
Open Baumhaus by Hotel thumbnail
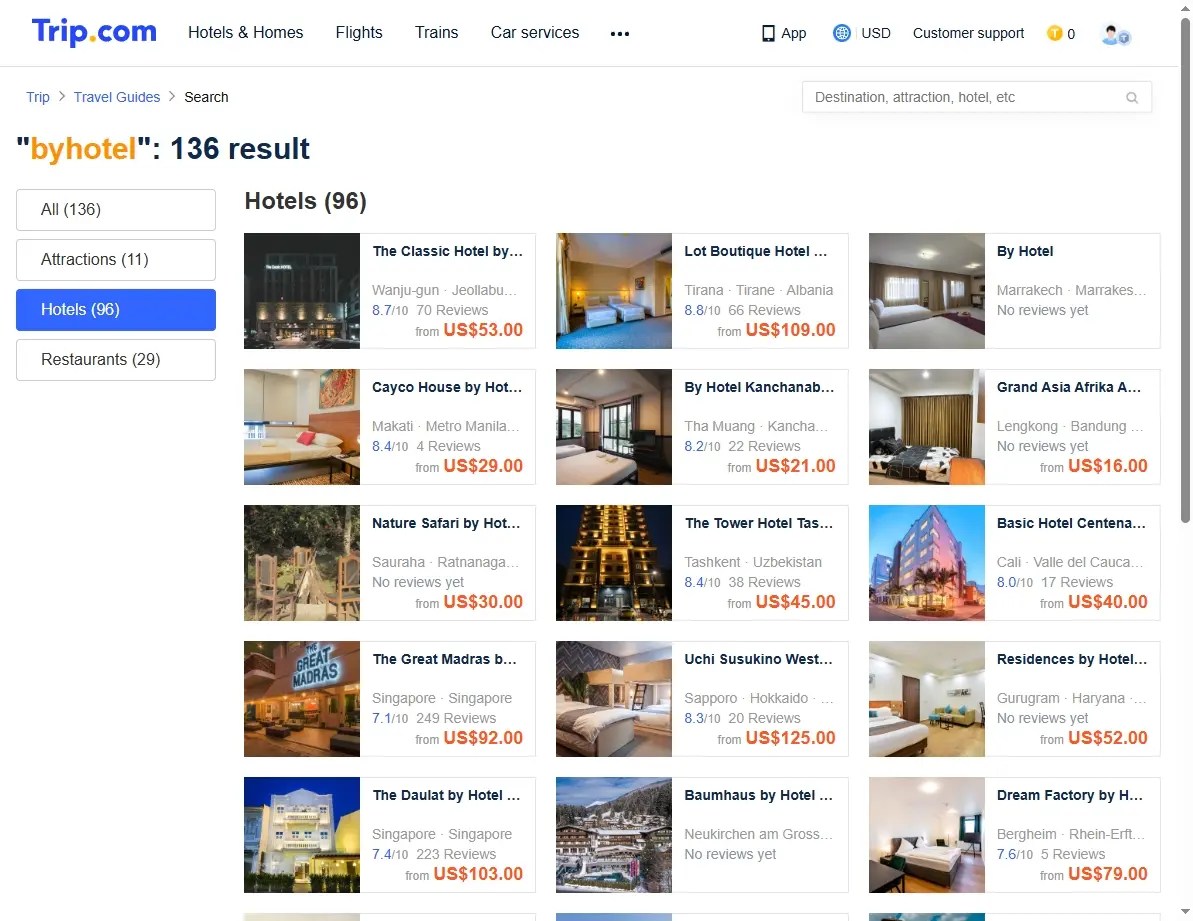coord(614,835)
